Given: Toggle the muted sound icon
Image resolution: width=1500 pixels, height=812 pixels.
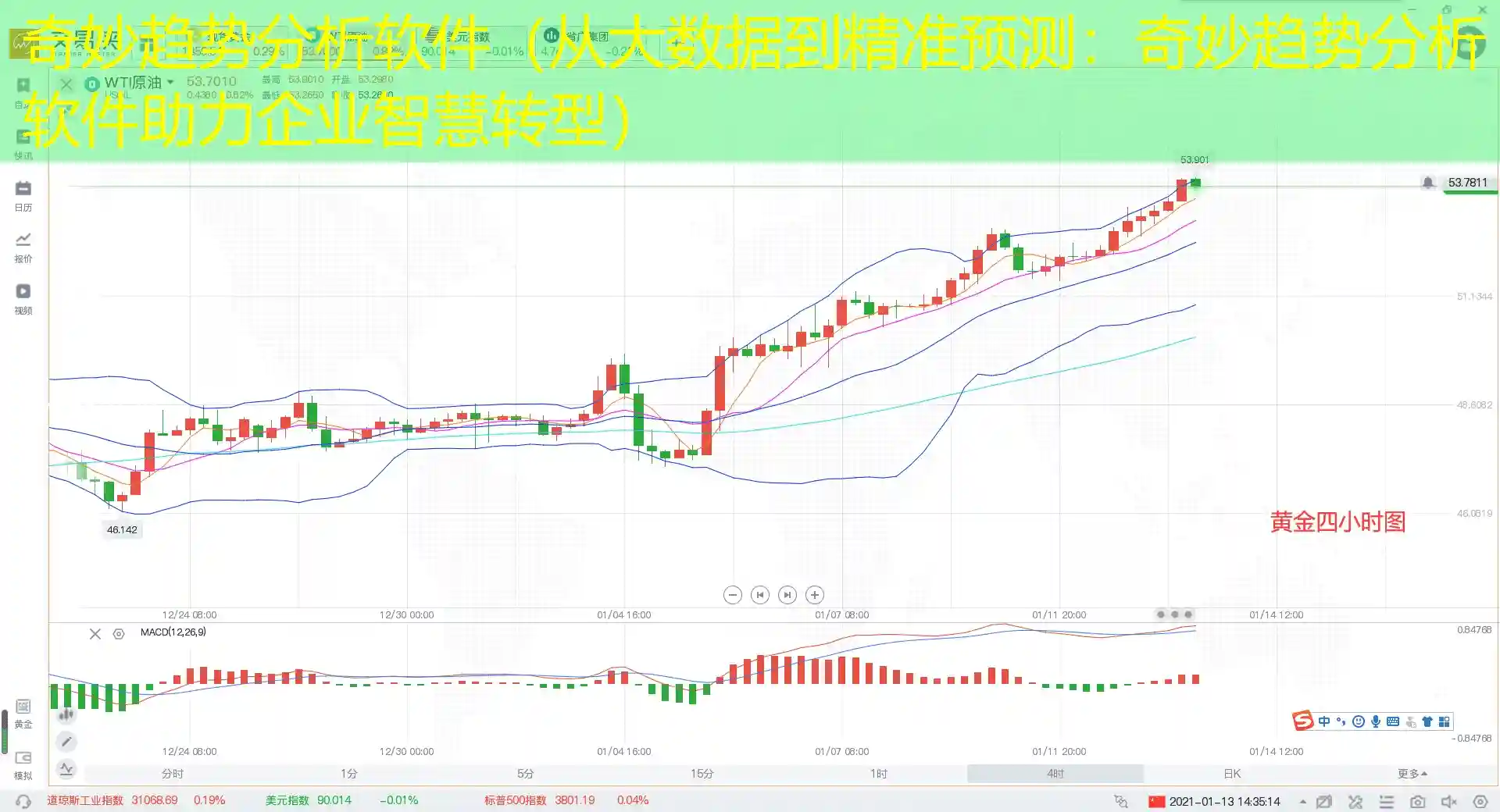Looking at the screenshot, I should tap(1449, 802).
